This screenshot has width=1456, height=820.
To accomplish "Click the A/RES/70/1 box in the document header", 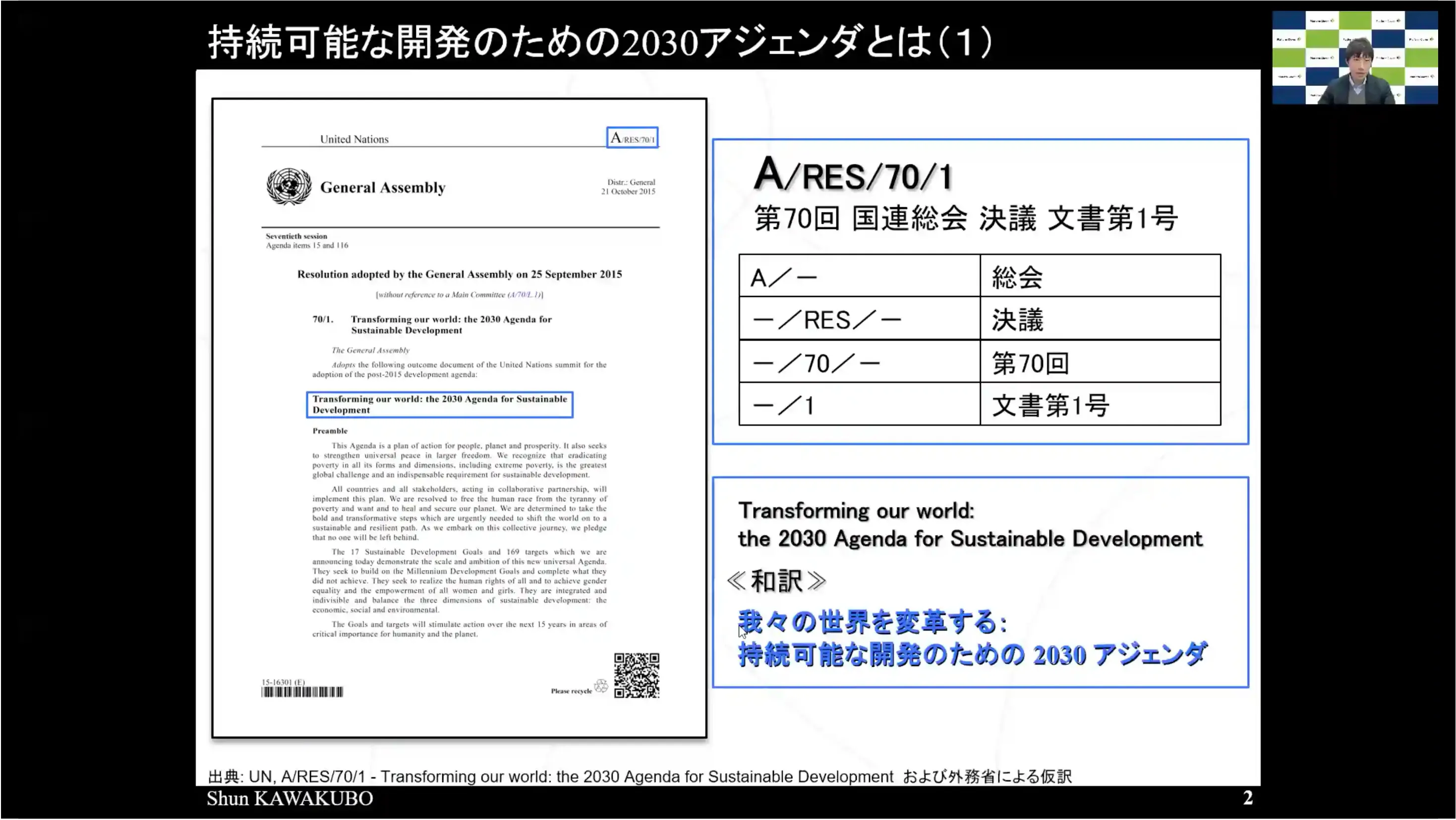I will coord(632,138).
